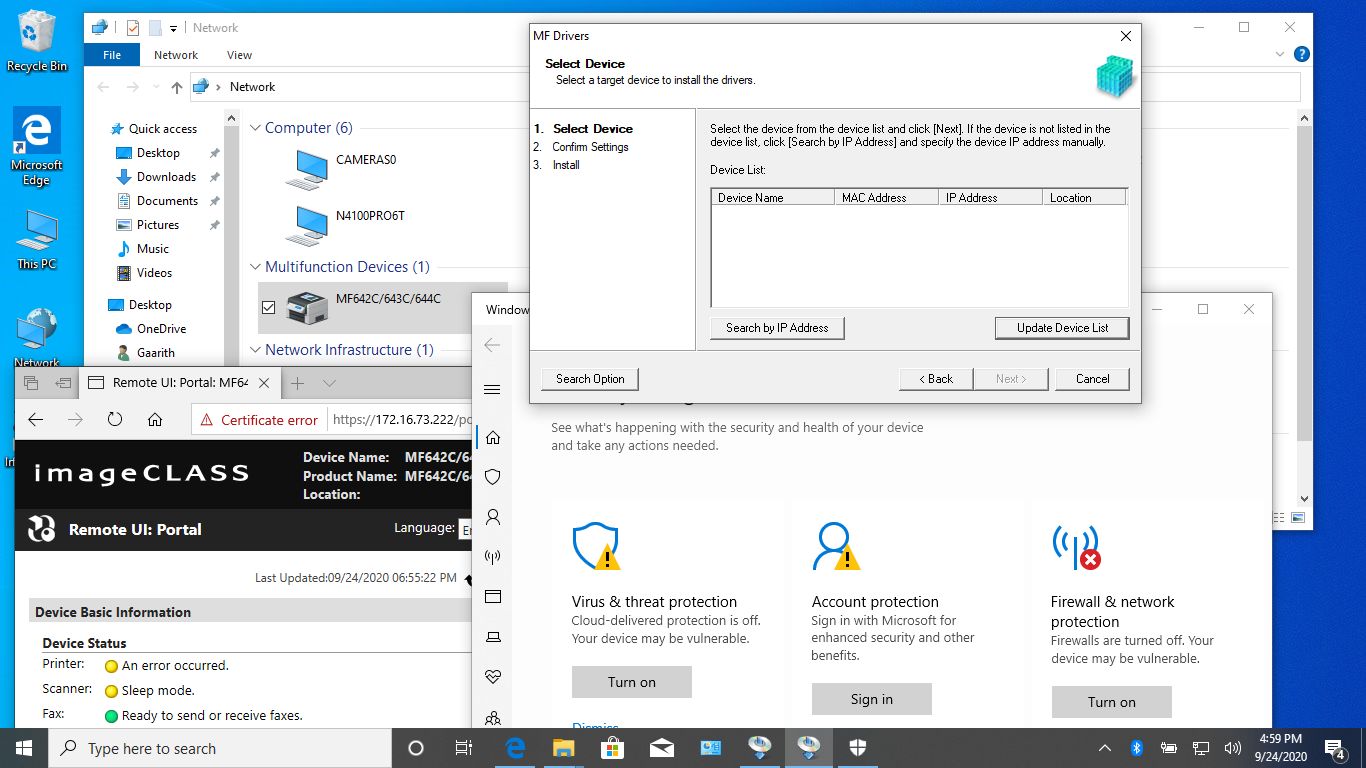
Task: Click the Certificate error warning in address bar
Action: [x=258, y=419]
